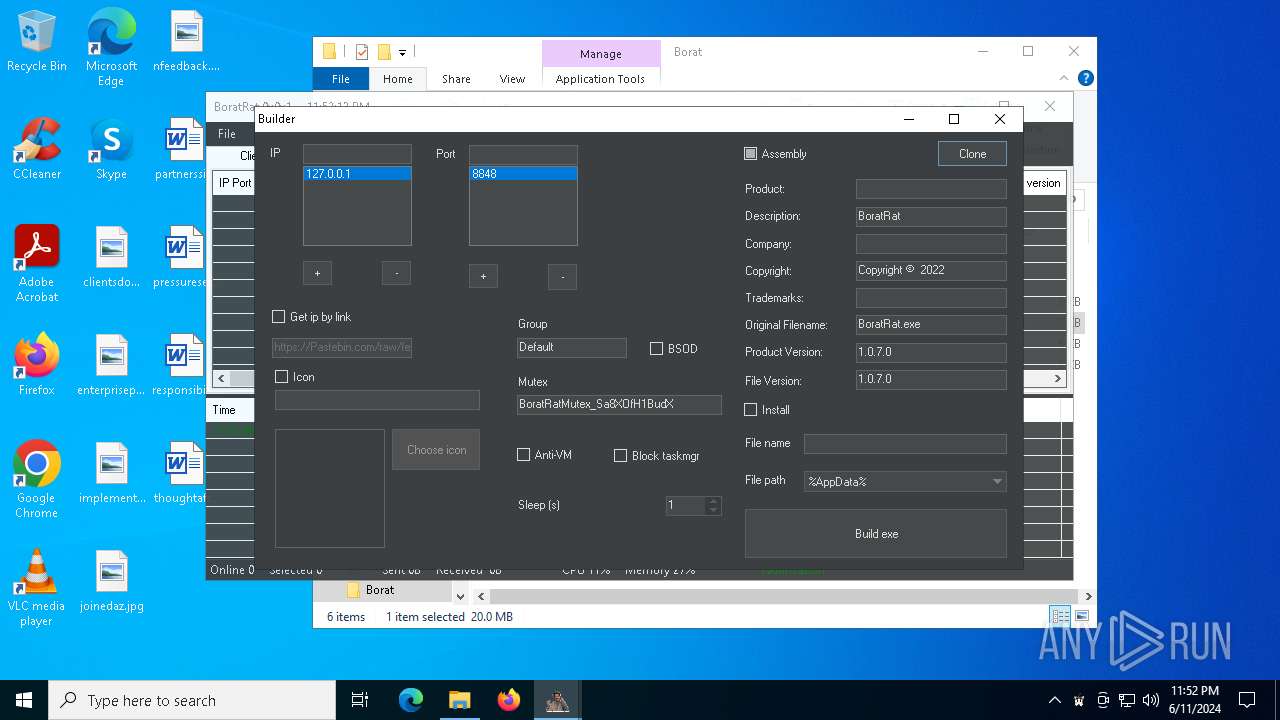Toggle the Assembly checkbox
This screenshot has width=1280, height=720.
point(751,154)
